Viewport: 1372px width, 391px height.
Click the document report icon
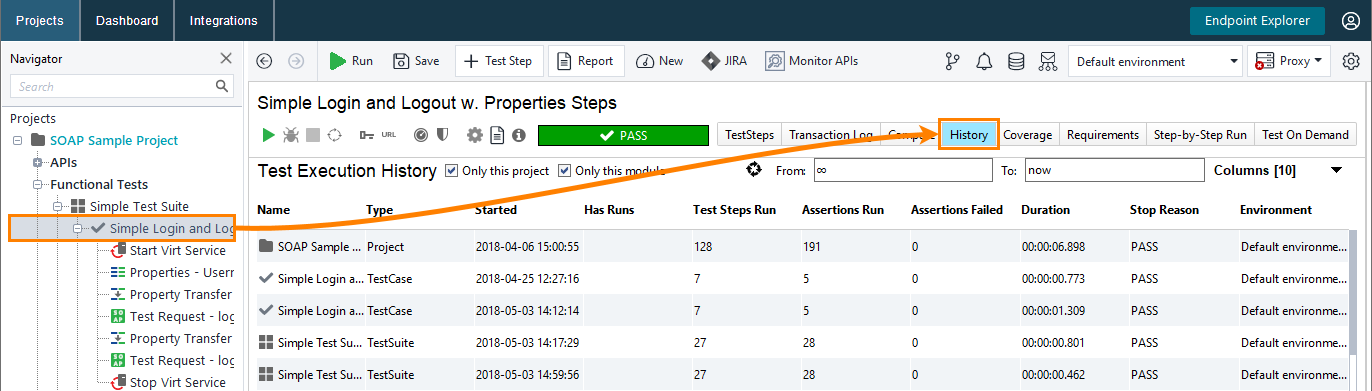point(498,134)
